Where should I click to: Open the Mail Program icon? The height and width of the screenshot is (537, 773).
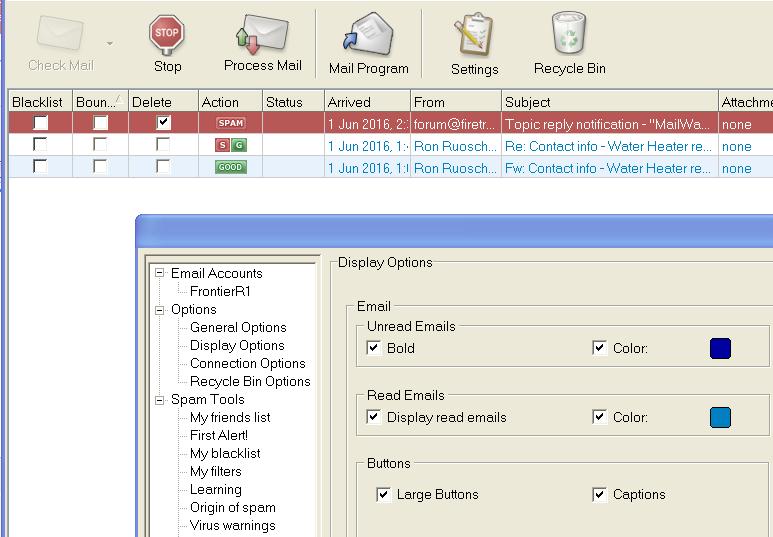pos(368,35)
